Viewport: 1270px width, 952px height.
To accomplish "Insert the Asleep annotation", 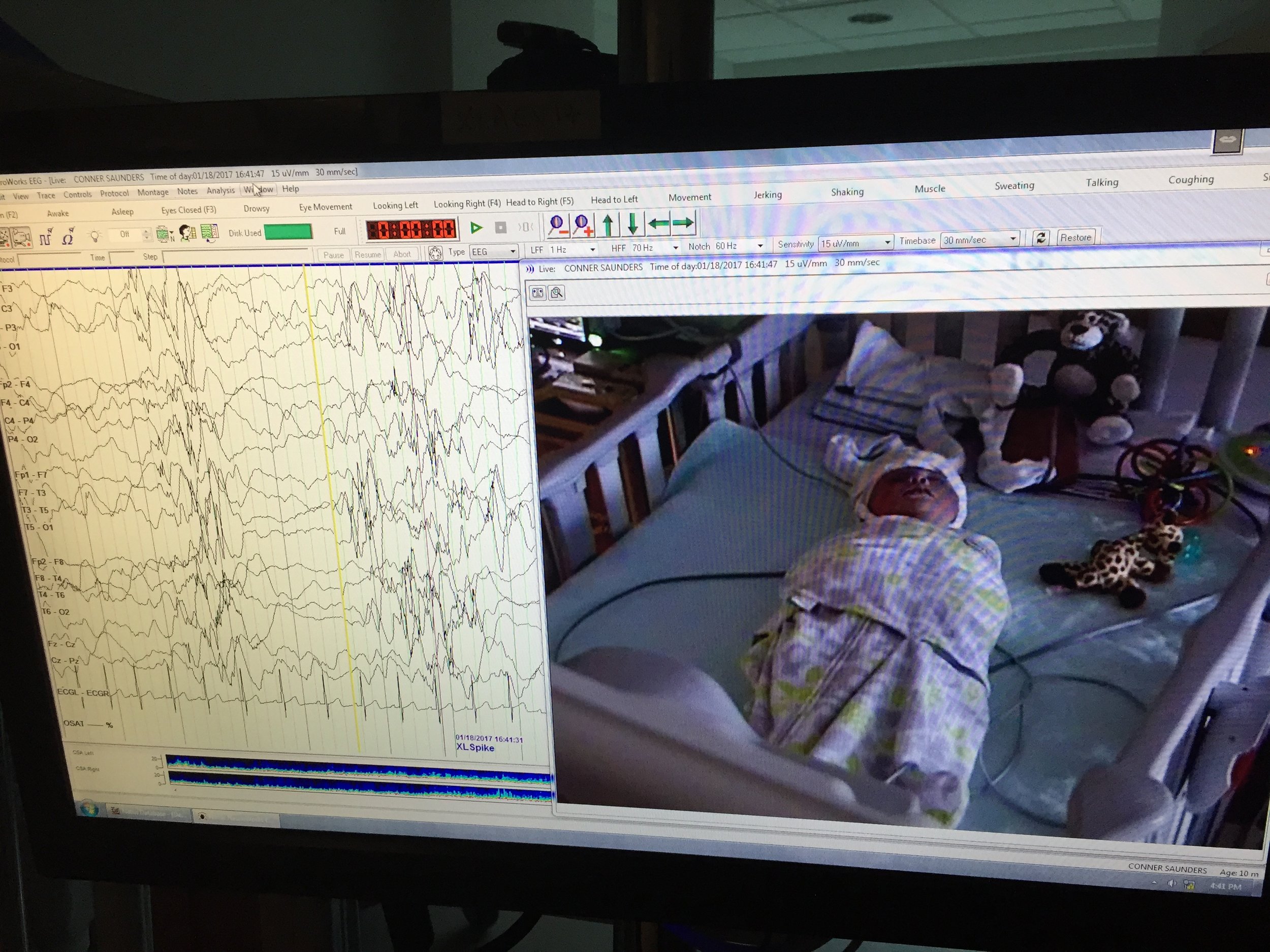I will tap(122, 212).
